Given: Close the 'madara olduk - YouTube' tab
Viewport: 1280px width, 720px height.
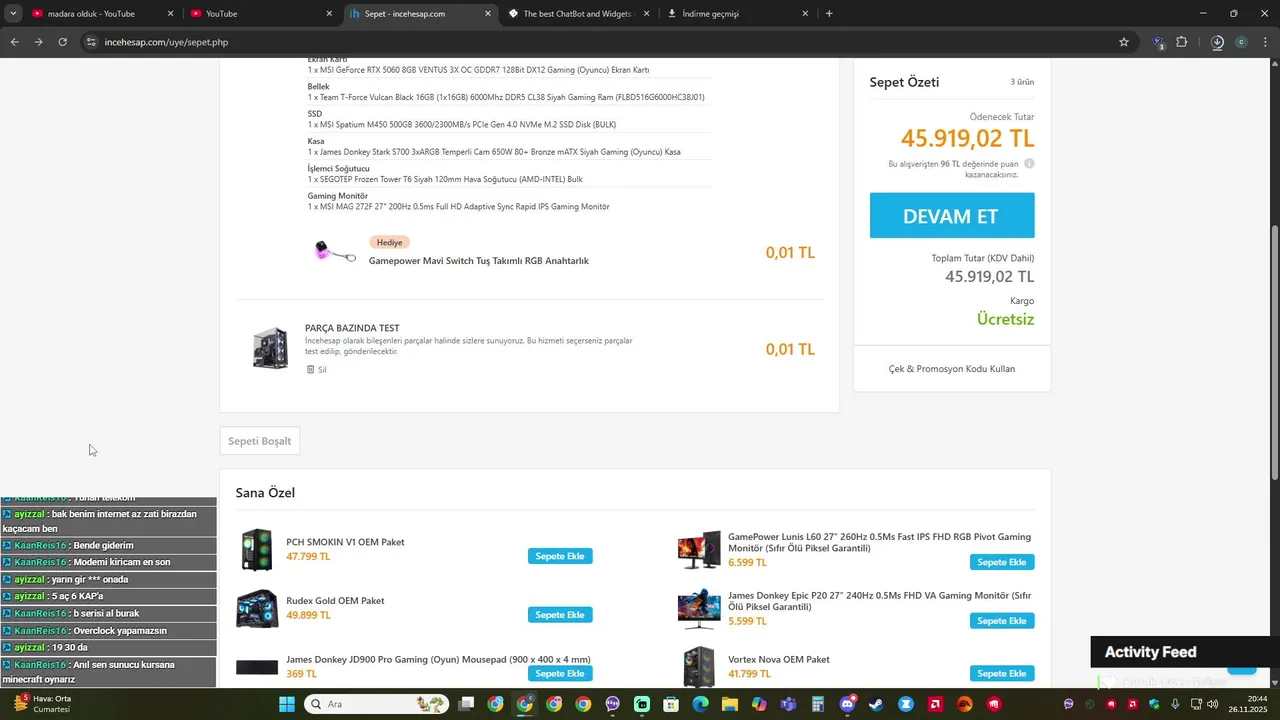Looking at the screenshot, I should pos(171,14).
